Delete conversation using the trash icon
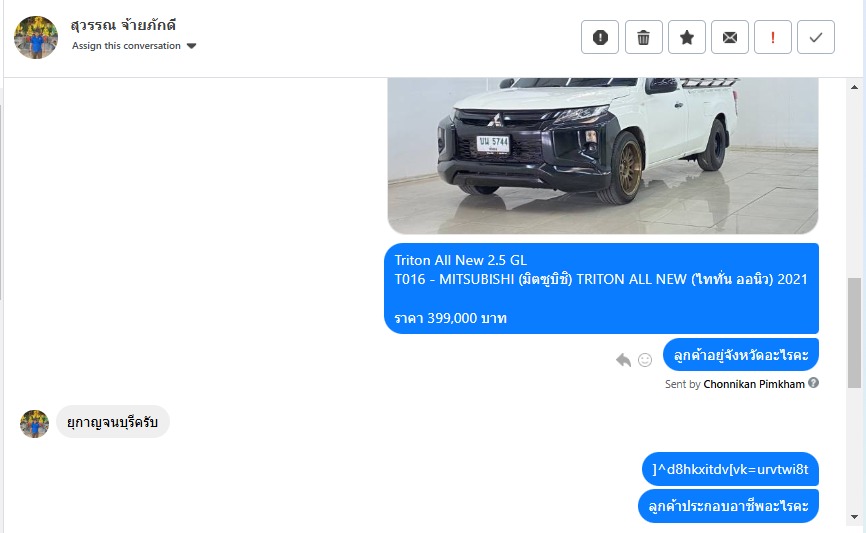Viewport: 866px width, 533px height. (x=643, y=37)
